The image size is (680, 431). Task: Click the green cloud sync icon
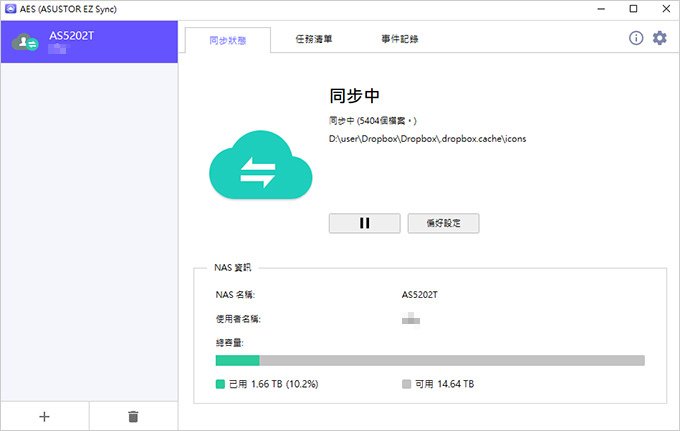pos(261,165)
